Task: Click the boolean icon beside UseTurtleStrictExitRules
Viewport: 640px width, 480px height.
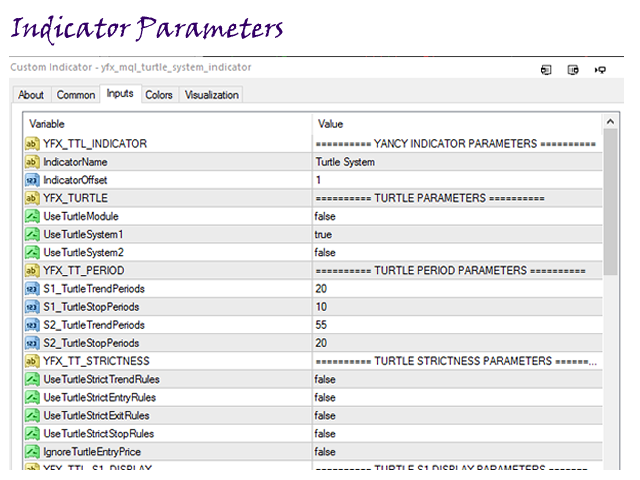Action: 32,416
